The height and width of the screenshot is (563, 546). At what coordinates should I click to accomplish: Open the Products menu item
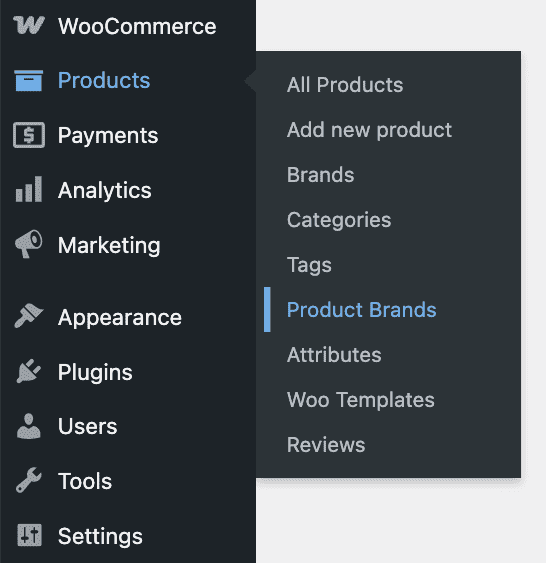pos(104,80)
